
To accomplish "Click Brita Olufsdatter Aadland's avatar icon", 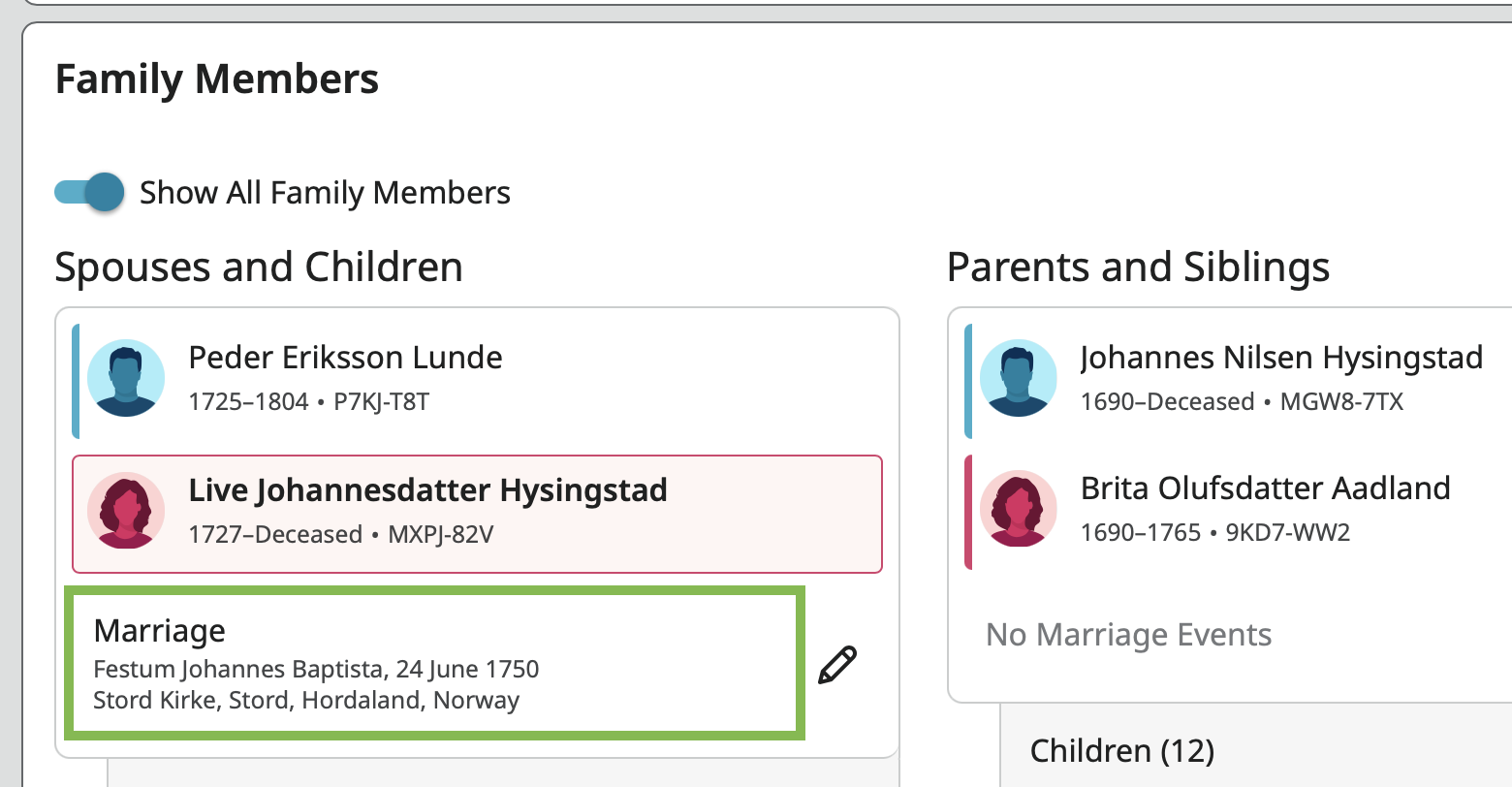I will tap(1018, 509).
